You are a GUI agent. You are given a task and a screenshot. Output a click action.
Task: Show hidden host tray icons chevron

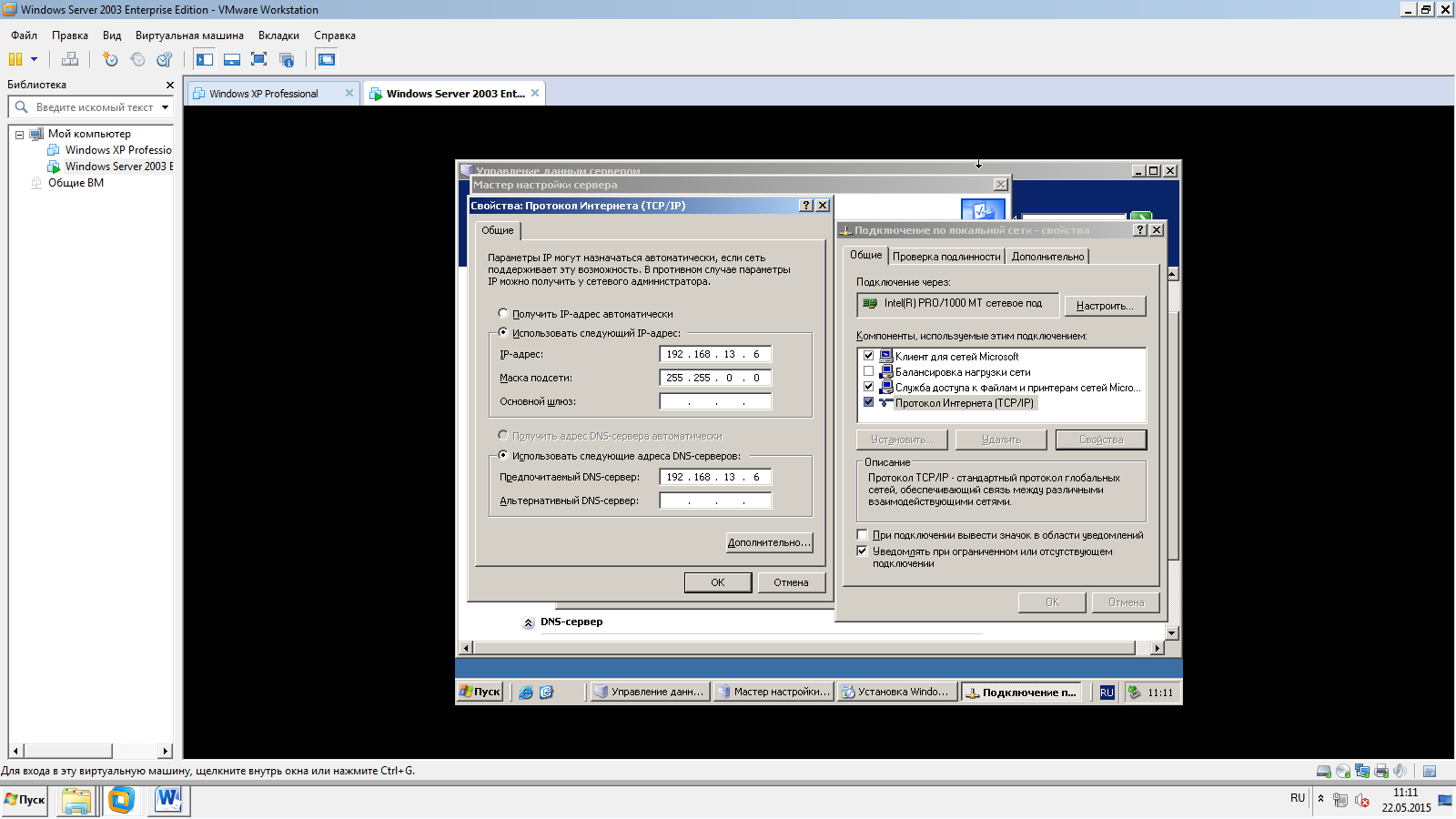click(x=1320, y=799)
